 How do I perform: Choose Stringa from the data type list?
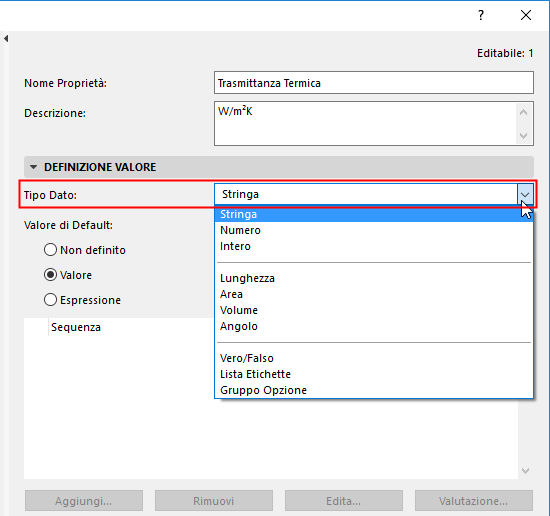(374, 214)
